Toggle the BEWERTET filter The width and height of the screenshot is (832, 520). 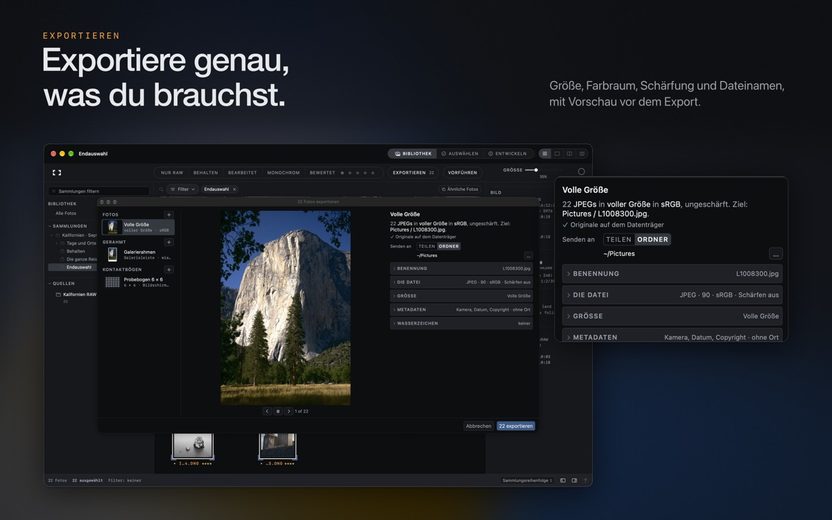pos(323,172)
